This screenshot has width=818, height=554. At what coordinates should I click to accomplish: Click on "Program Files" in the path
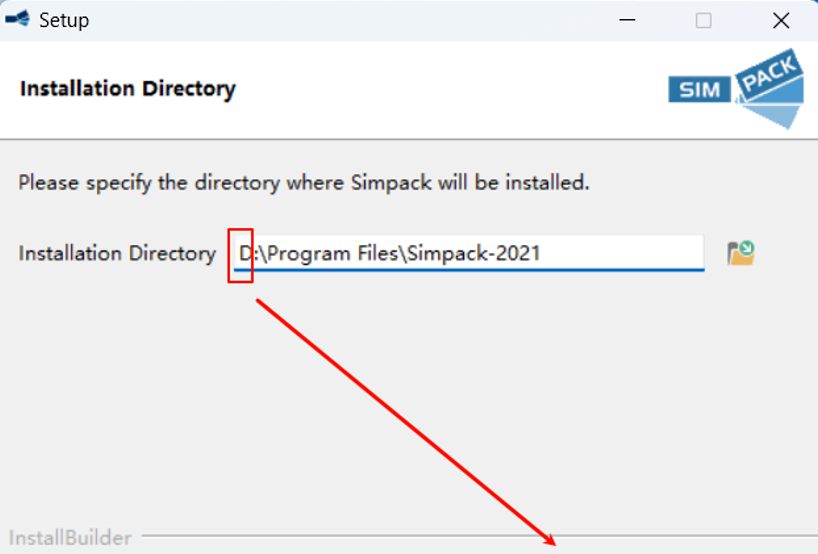pos(334,254)
